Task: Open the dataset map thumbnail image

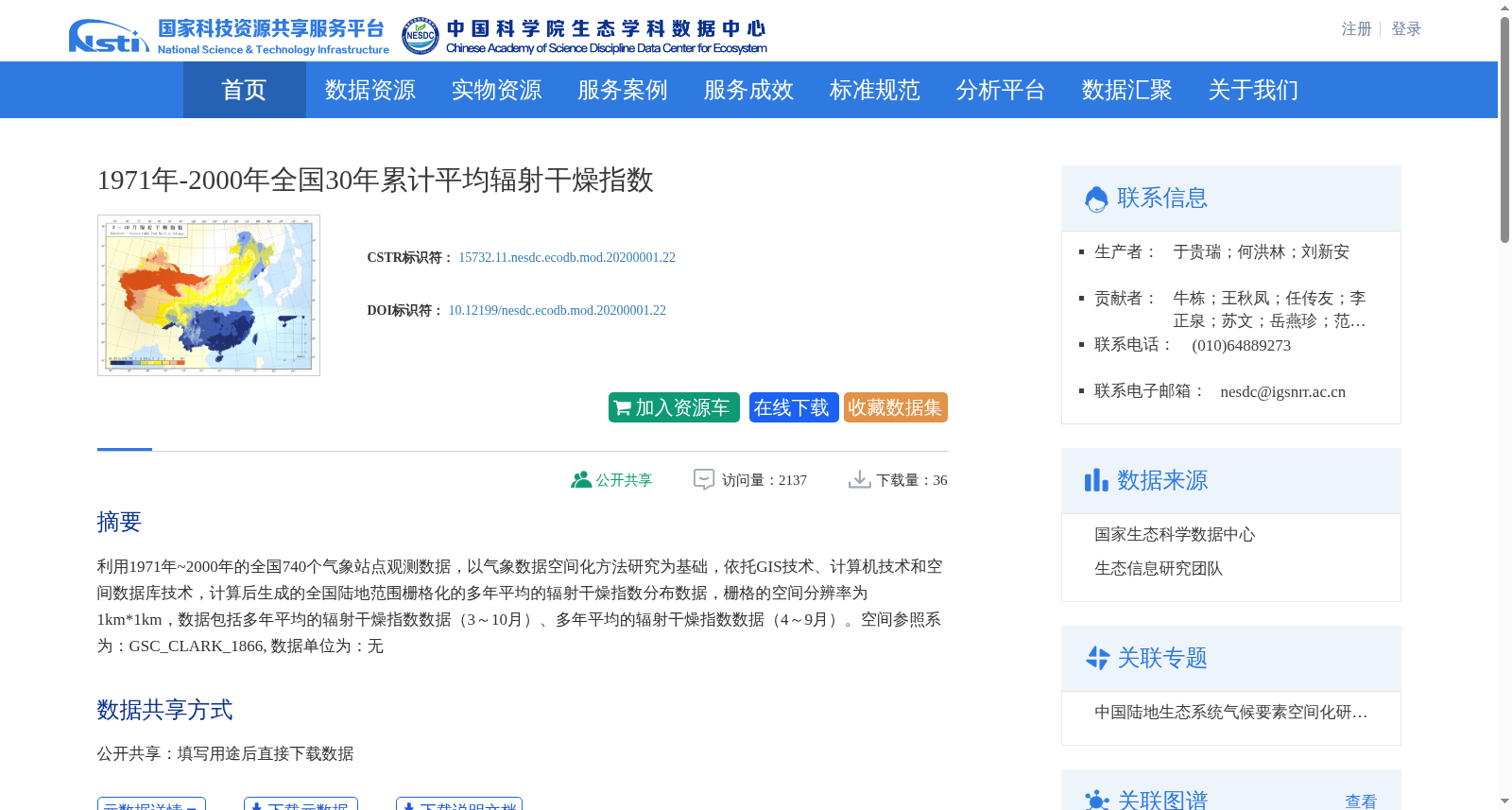Action: 209,295
